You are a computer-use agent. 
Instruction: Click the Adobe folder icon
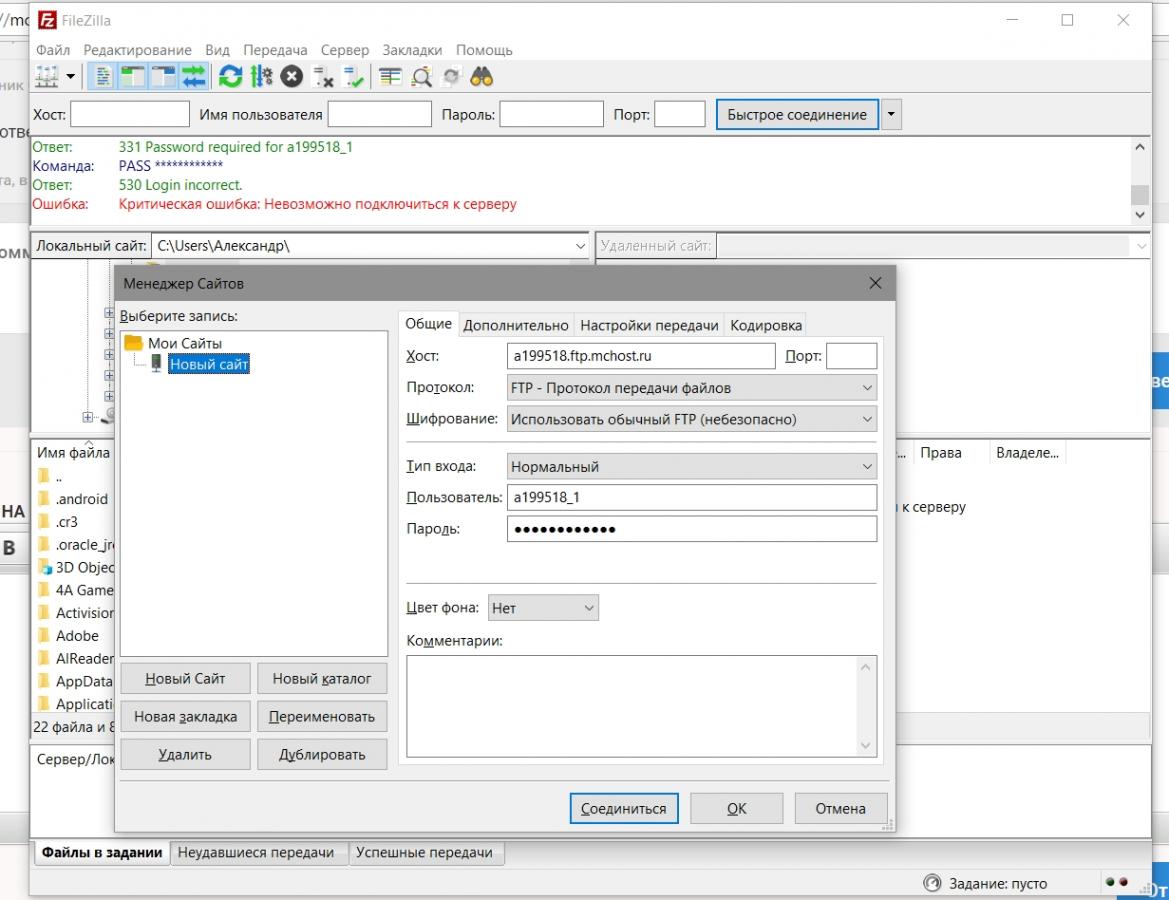point(44,636)
